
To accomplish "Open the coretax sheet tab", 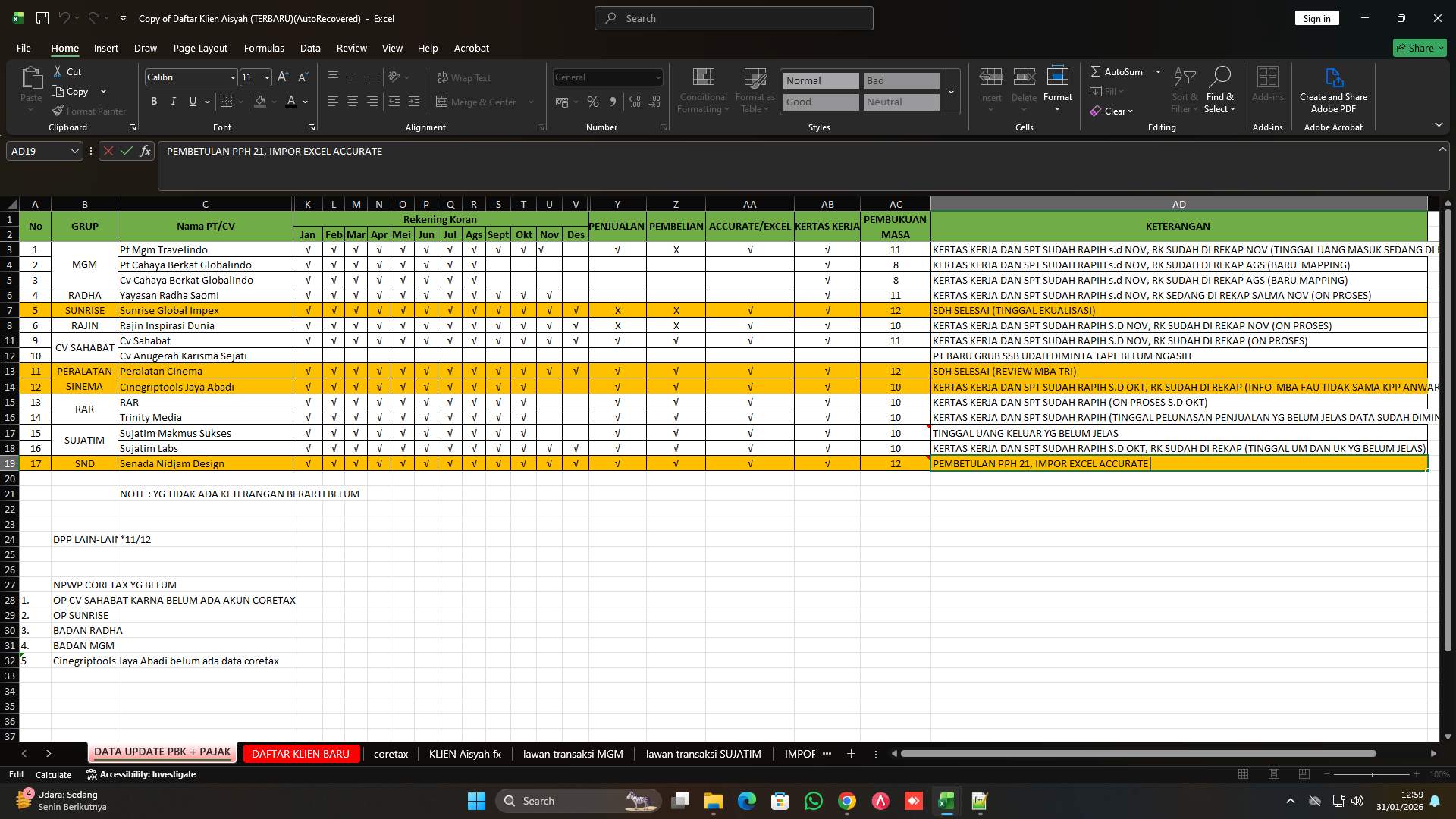I will [391, 754].
